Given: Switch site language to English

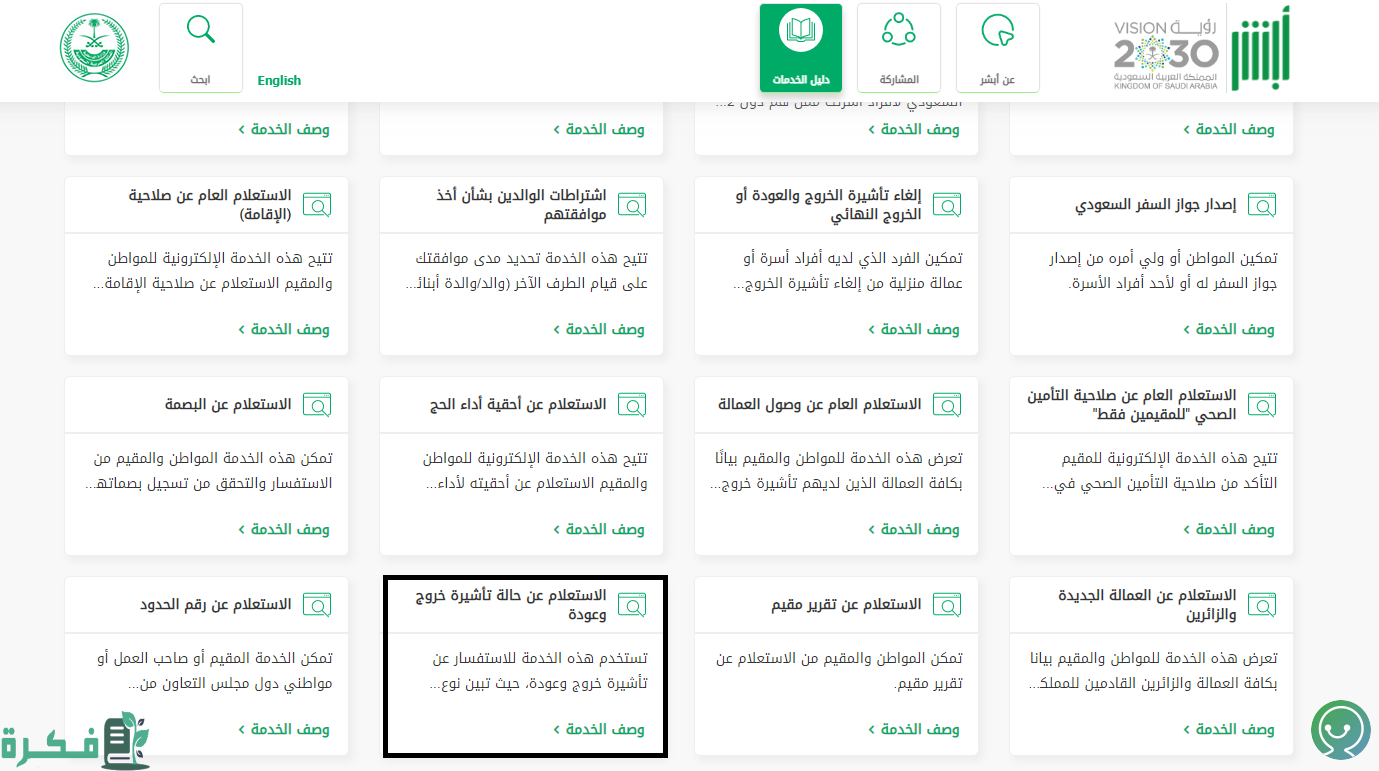Looking at the screenshot, I should pyautogui.click(x=279, y=81).
